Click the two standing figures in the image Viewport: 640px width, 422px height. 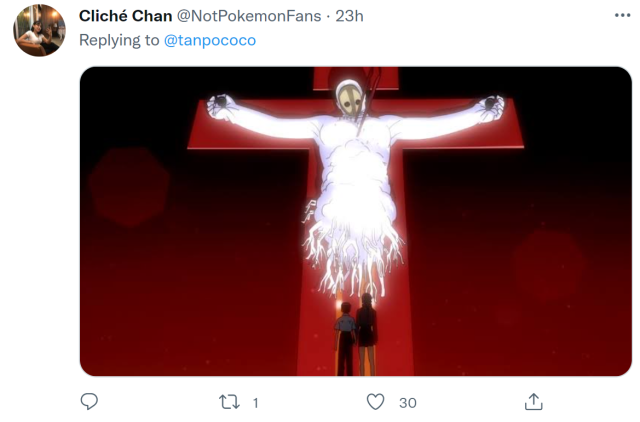pyautogui.click(x=354, y=334)
